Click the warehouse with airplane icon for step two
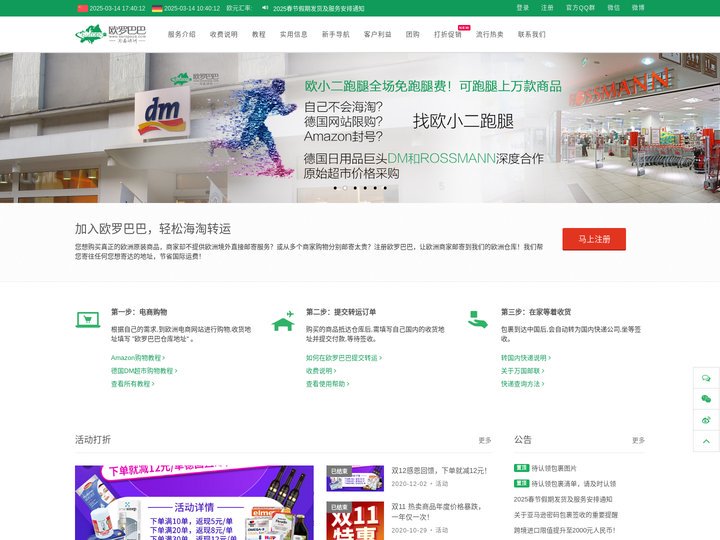This screenshot has height=540, width=720. (283, 321)
